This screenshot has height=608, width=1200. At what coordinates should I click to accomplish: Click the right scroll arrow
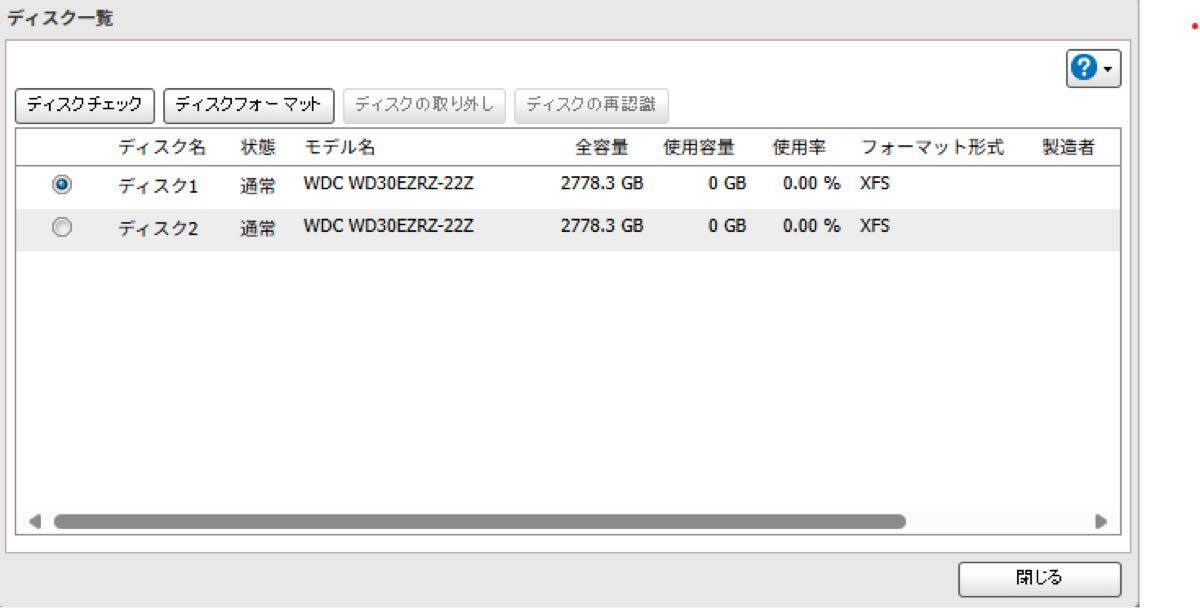[x=1103, y=521]
